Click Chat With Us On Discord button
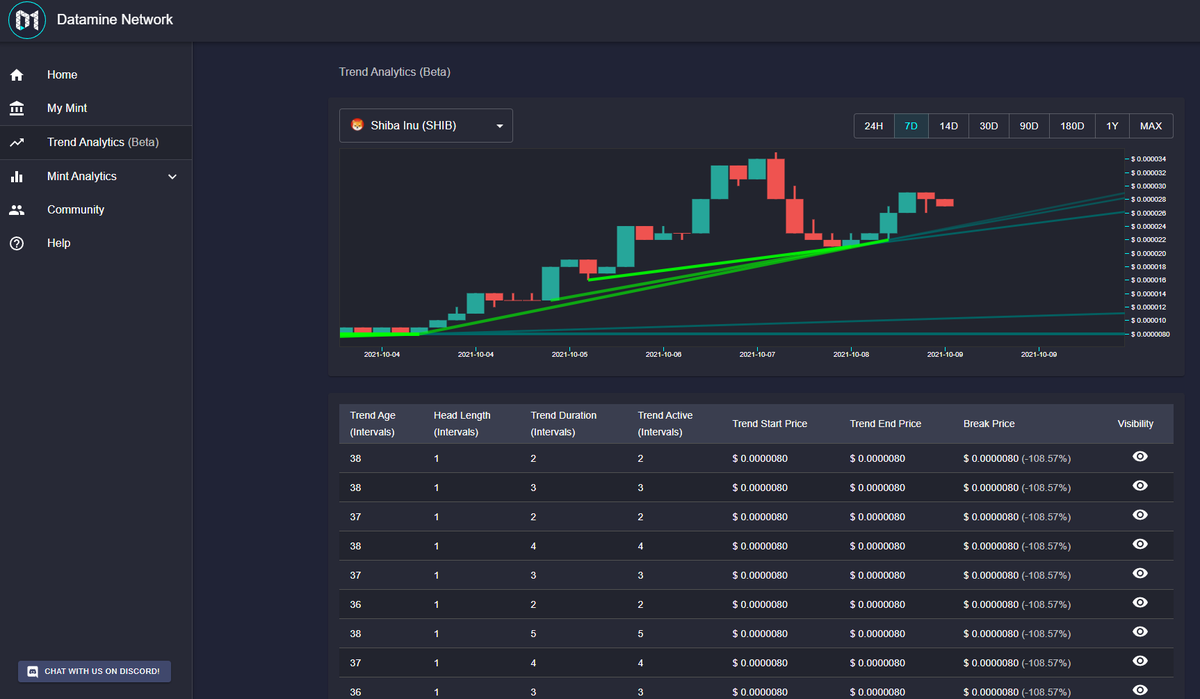 [94, 671]
